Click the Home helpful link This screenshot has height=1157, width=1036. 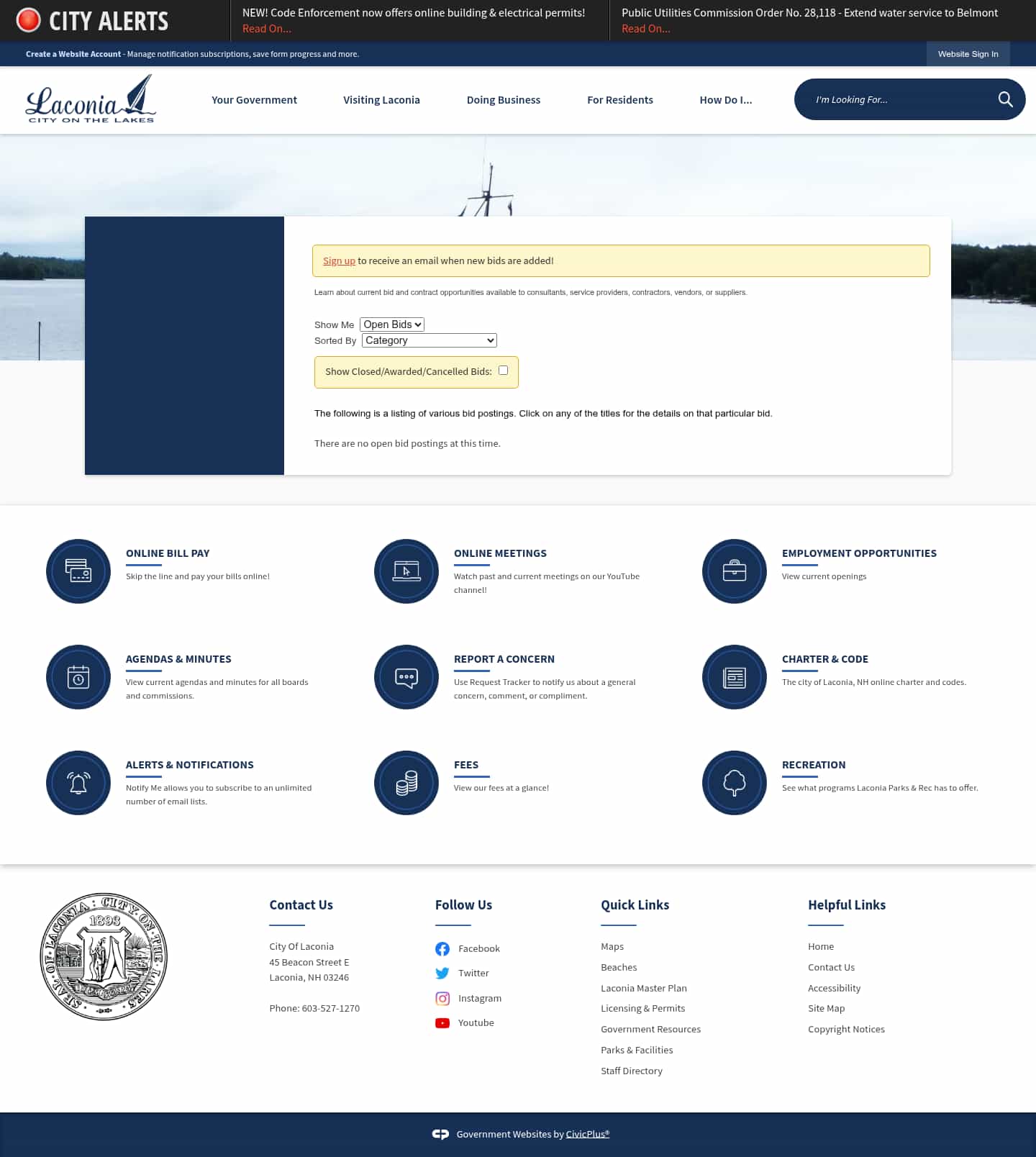(x=821, y=947)
